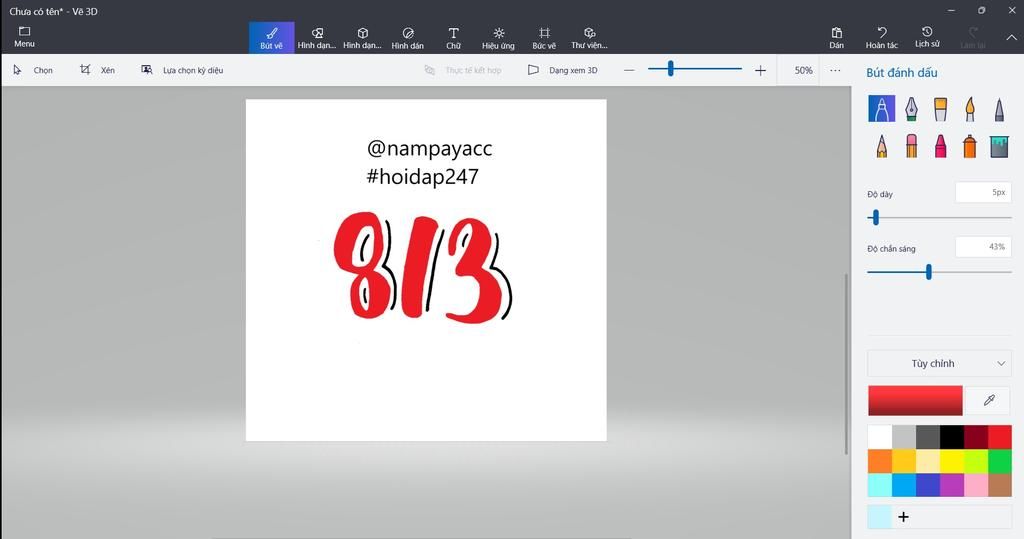This screenshot has height=539, width=1024.
Task: Select the Marker brush
Action: point(882,108)
